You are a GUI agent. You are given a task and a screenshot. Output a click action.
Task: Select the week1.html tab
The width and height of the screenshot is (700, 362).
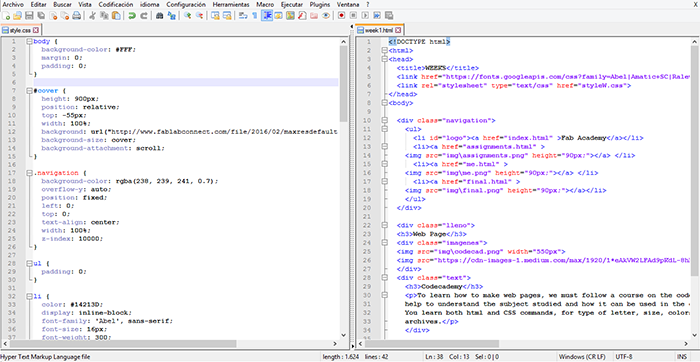click(x=380, y=30)
